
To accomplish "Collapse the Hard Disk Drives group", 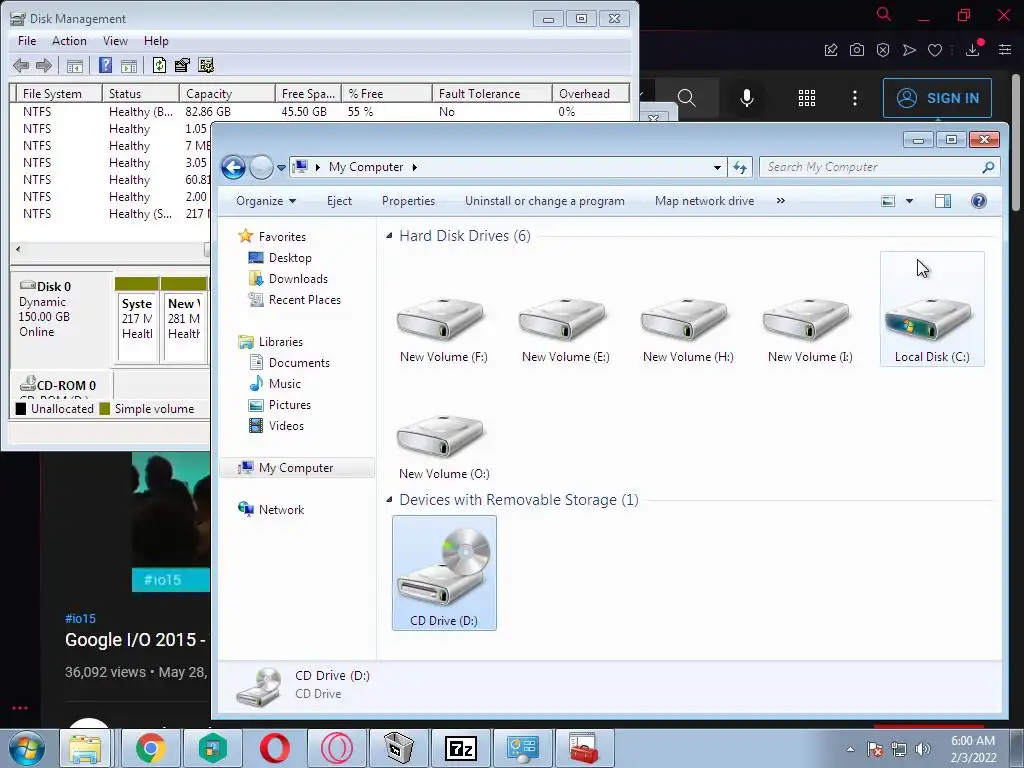I will tap(389, 236).
